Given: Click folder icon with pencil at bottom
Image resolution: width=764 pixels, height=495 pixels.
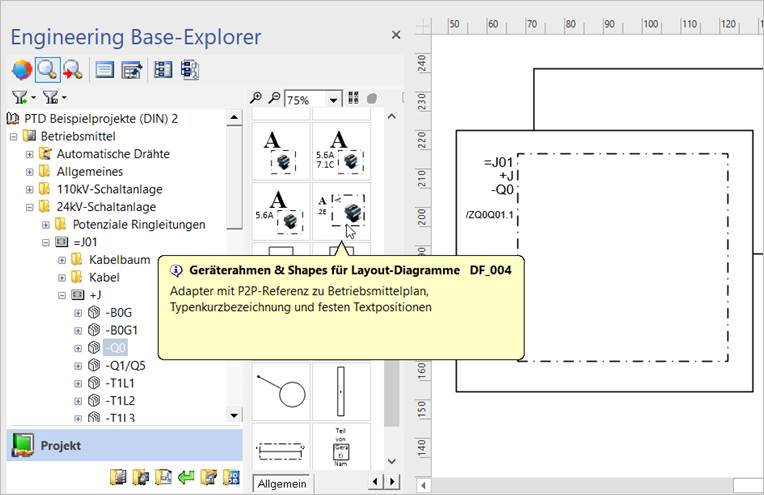Looking at the screenshot, I should click(208, 477).
